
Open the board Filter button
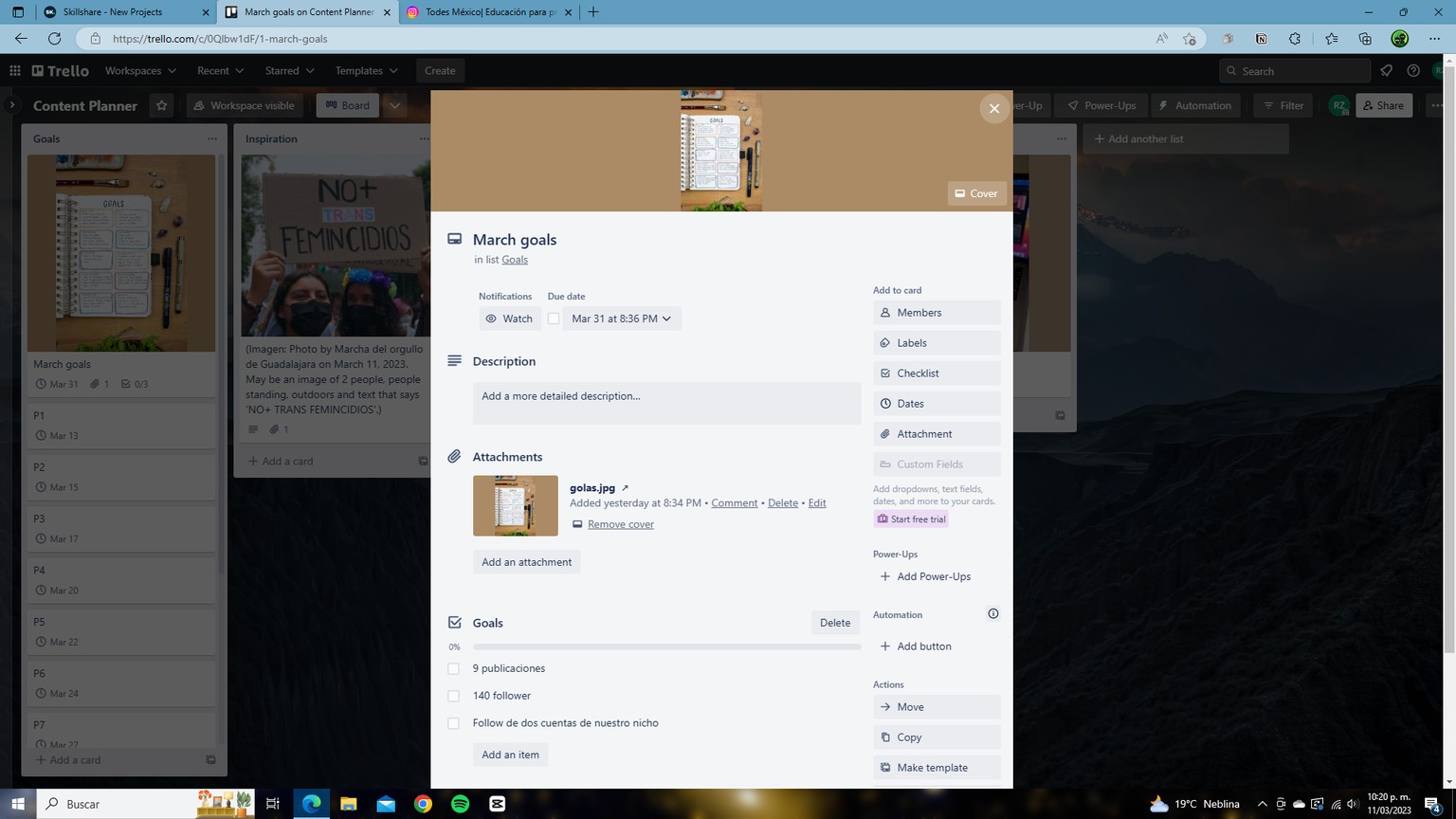pyautogui.click(x=1283, y=105)
